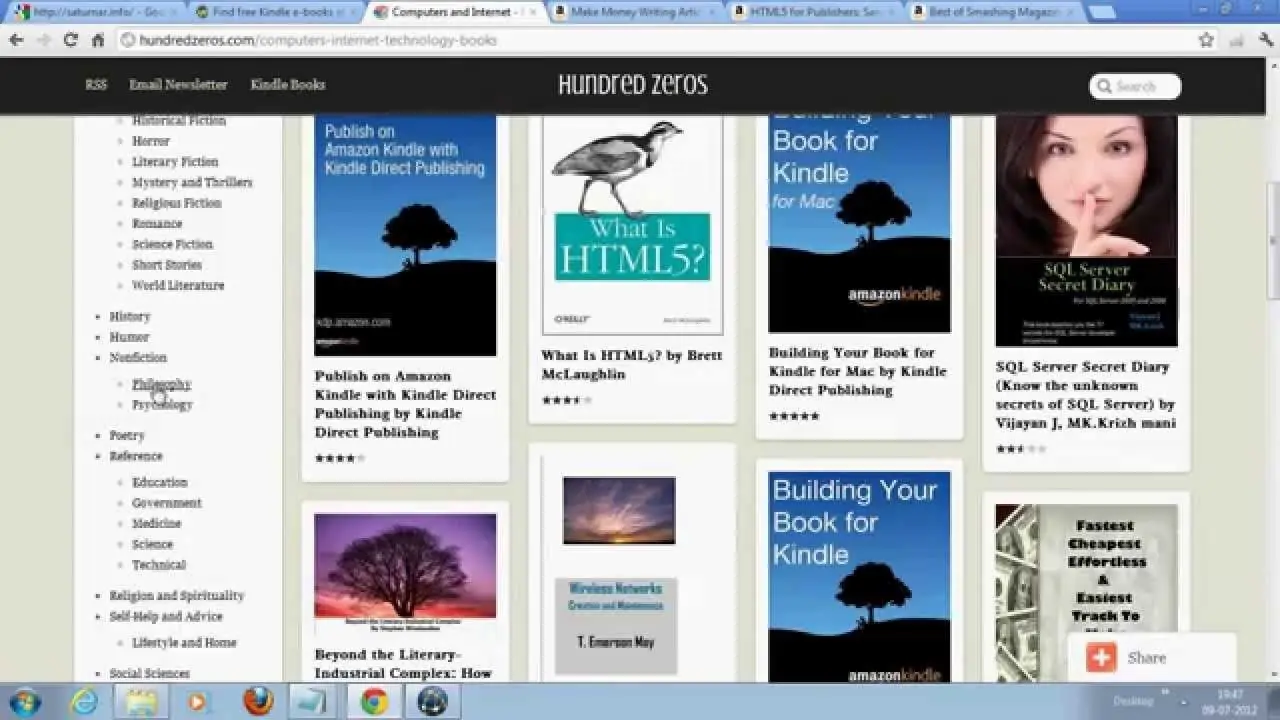Screen dimensions: 1280x720
Task: Open the Technical subcategory
Action: coord(159,565)
